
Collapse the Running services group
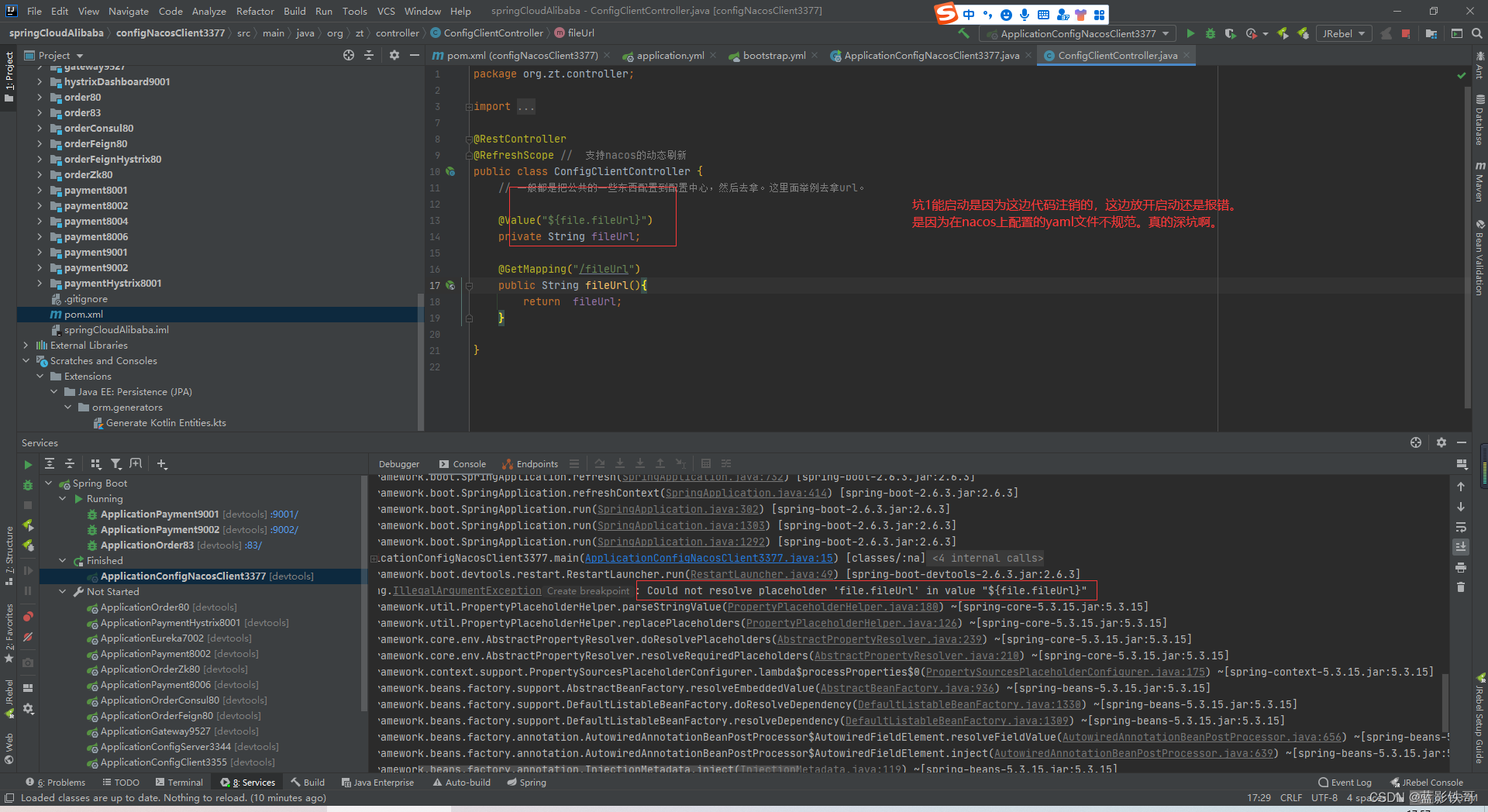tap(62, 498)
